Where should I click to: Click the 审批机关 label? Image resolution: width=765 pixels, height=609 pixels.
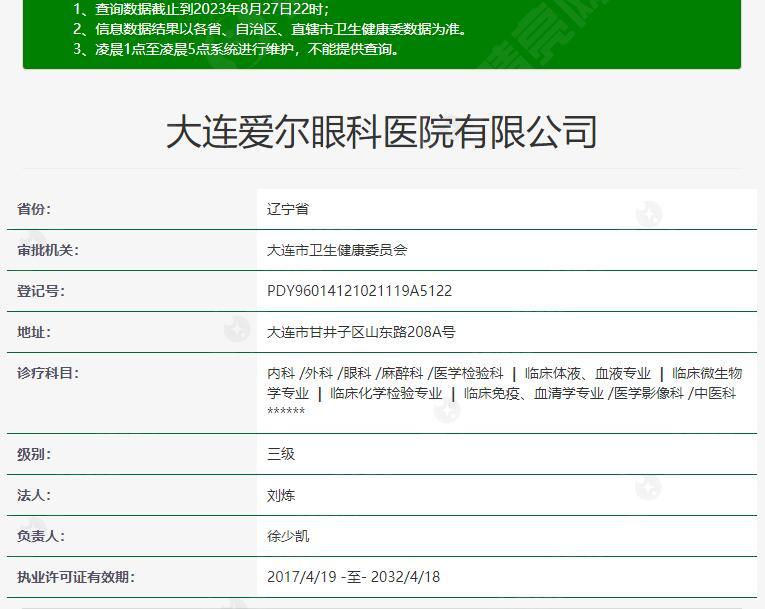[x=48, y=250]
